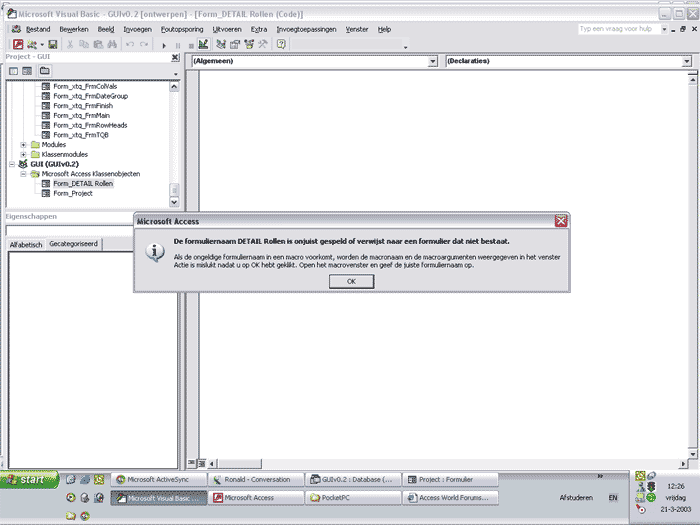Click the help question input field

(619, 29)
